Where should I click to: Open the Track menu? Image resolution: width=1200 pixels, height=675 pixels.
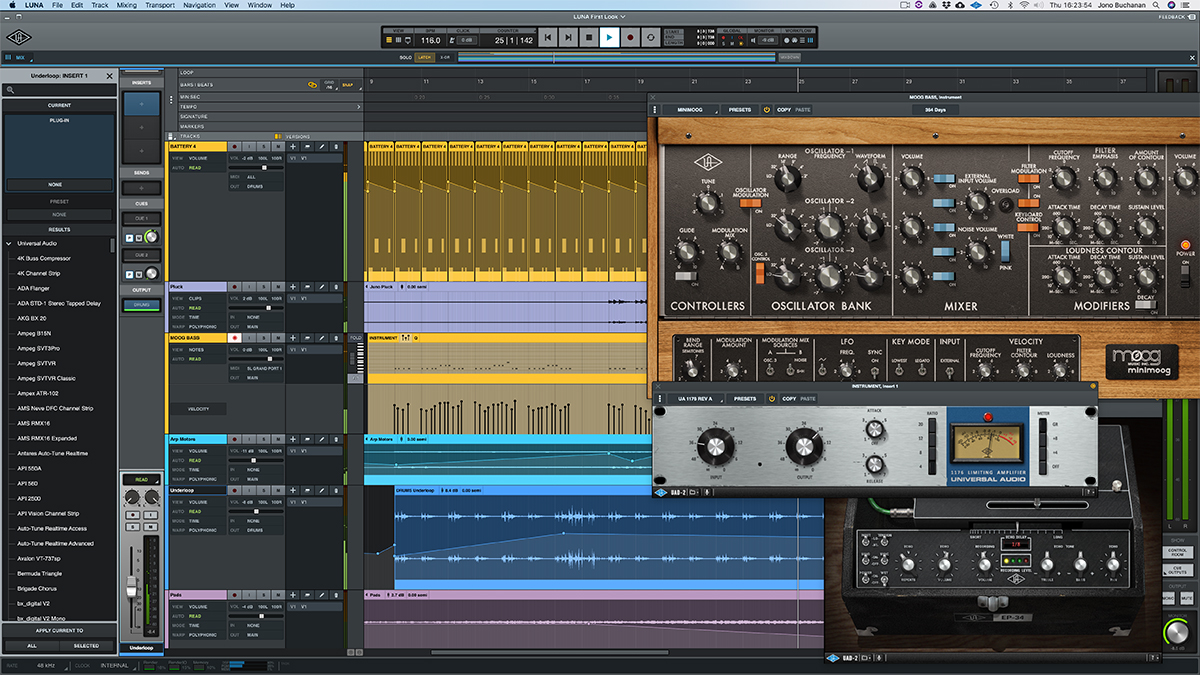100,5
